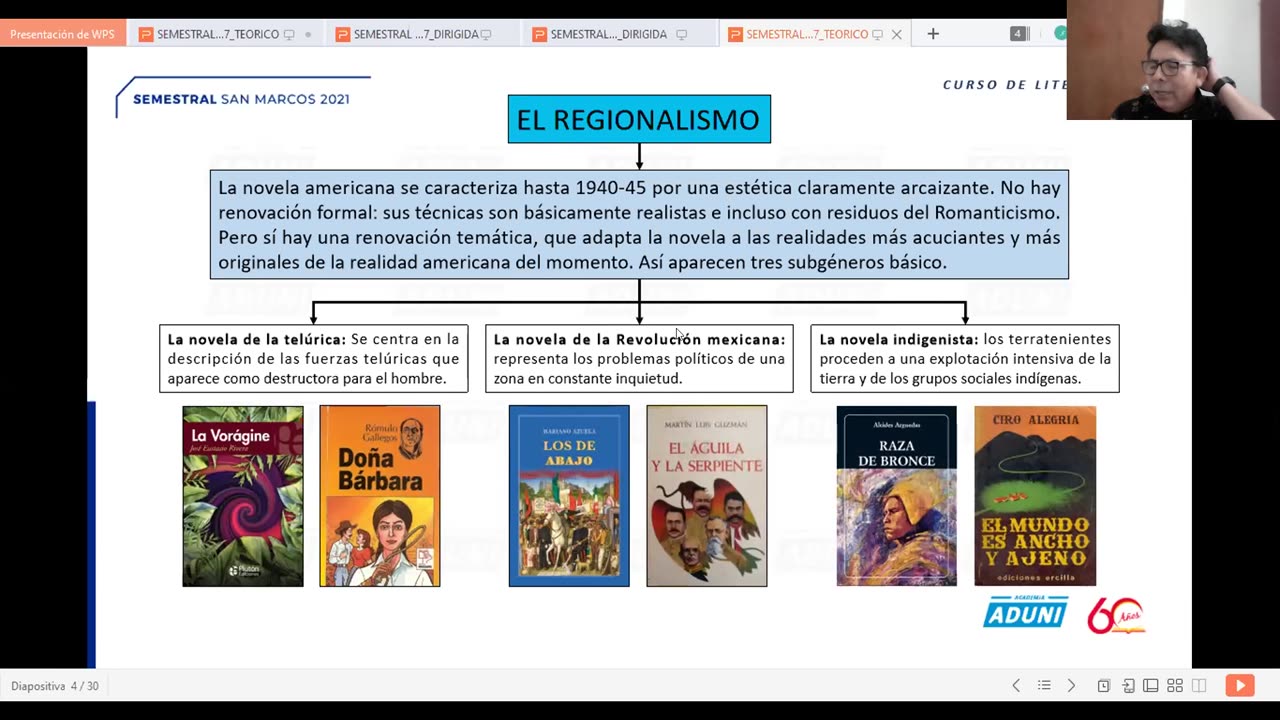The width and height of the screenshot is (1280, 720).
Task: Advance to the next slide arrow
Action: click(x=1071, y=686)
